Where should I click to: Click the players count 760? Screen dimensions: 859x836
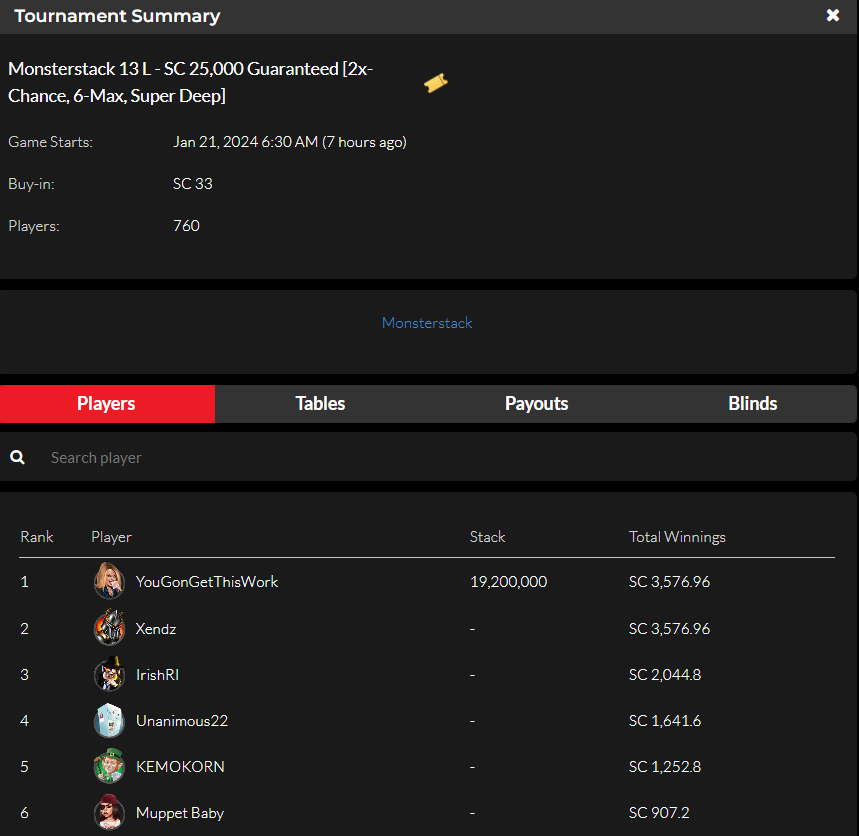click(x=186, y=226)
